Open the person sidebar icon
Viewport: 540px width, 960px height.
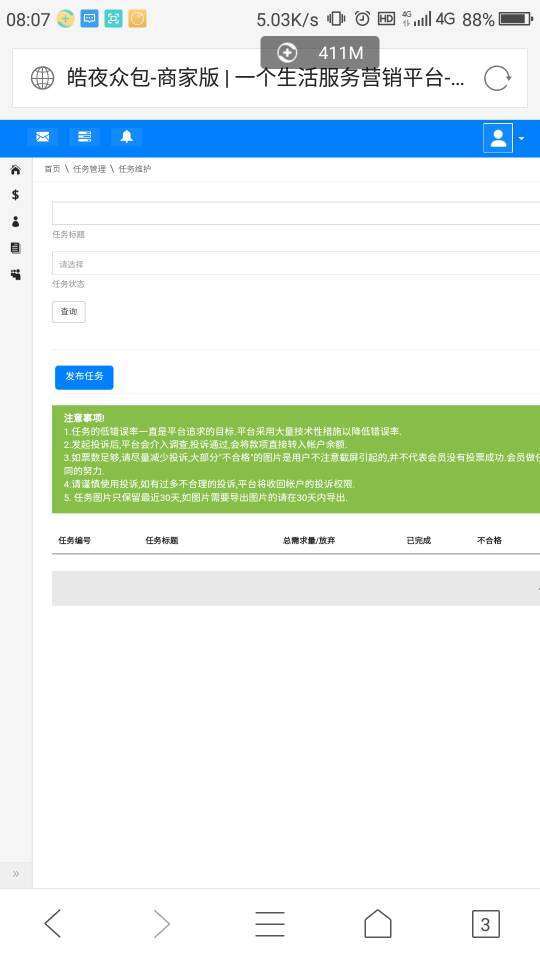15,222
